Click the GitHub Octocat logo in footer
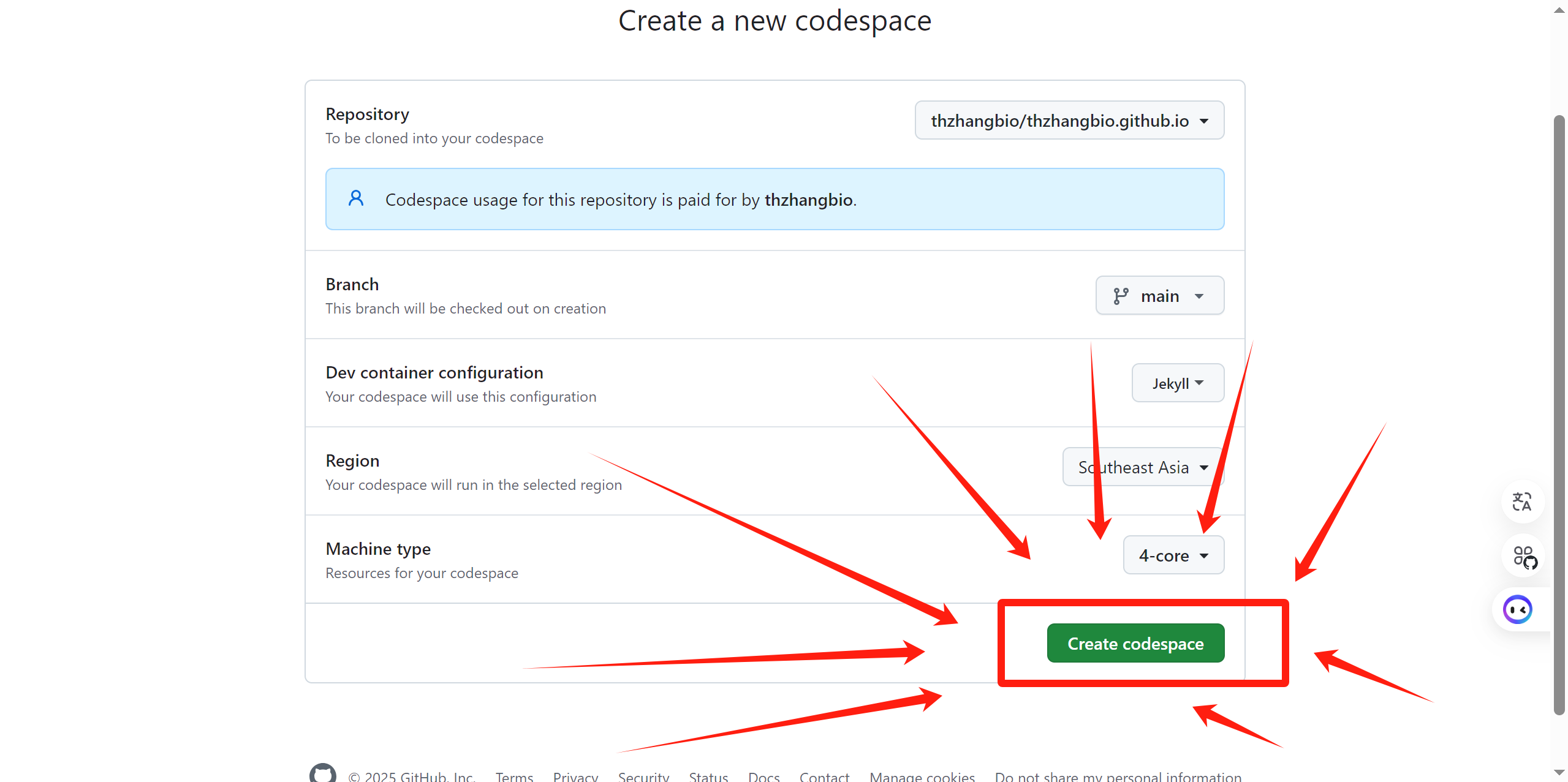 coord(323,773)
